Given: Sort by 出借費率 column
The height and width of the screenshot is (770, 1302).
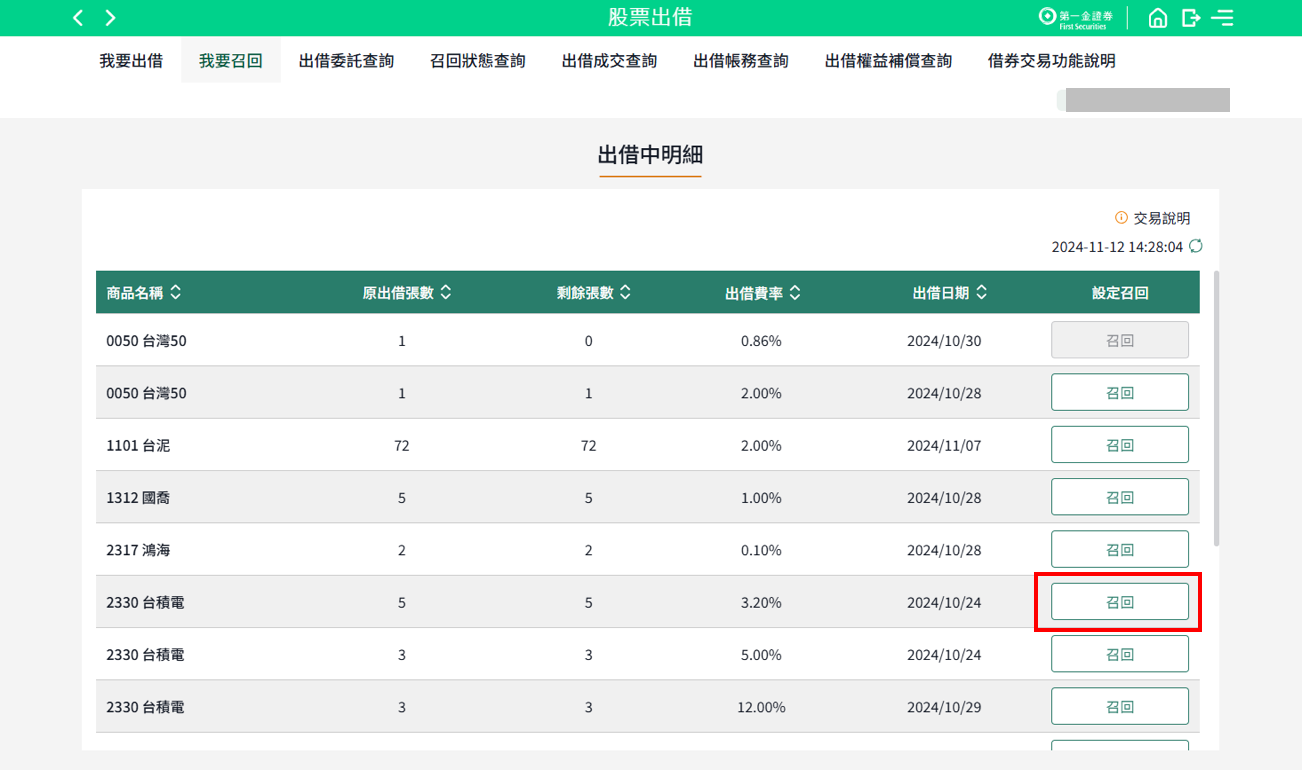Looking at the screenshot, I should coord(795,293).
